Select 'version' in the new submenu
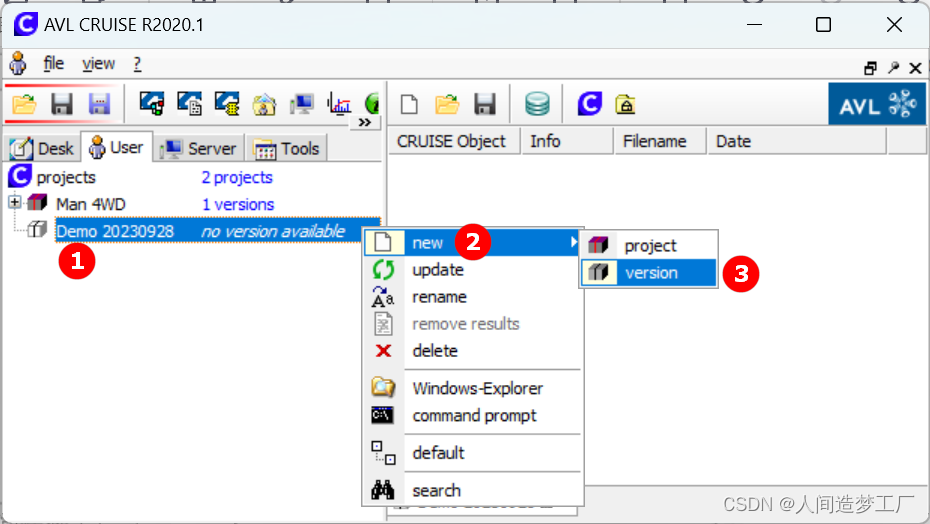Screen dimensions: 930x524 pos(649,273)
